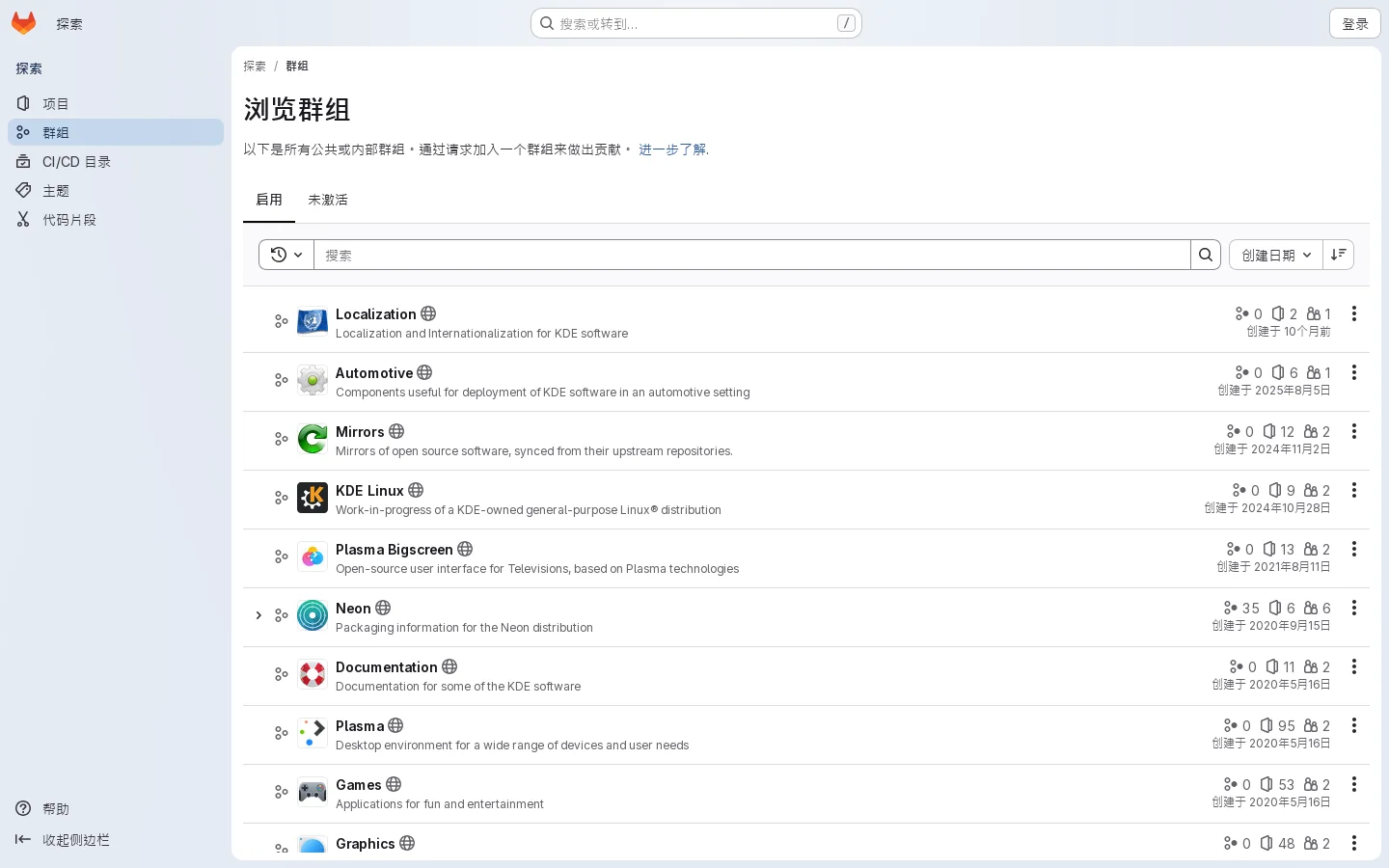Image resolution: width=1389 pixels, height=868 pixels.
Task: Open CI/CD 目录 in sidebar
Action: (x=116, y=162)
